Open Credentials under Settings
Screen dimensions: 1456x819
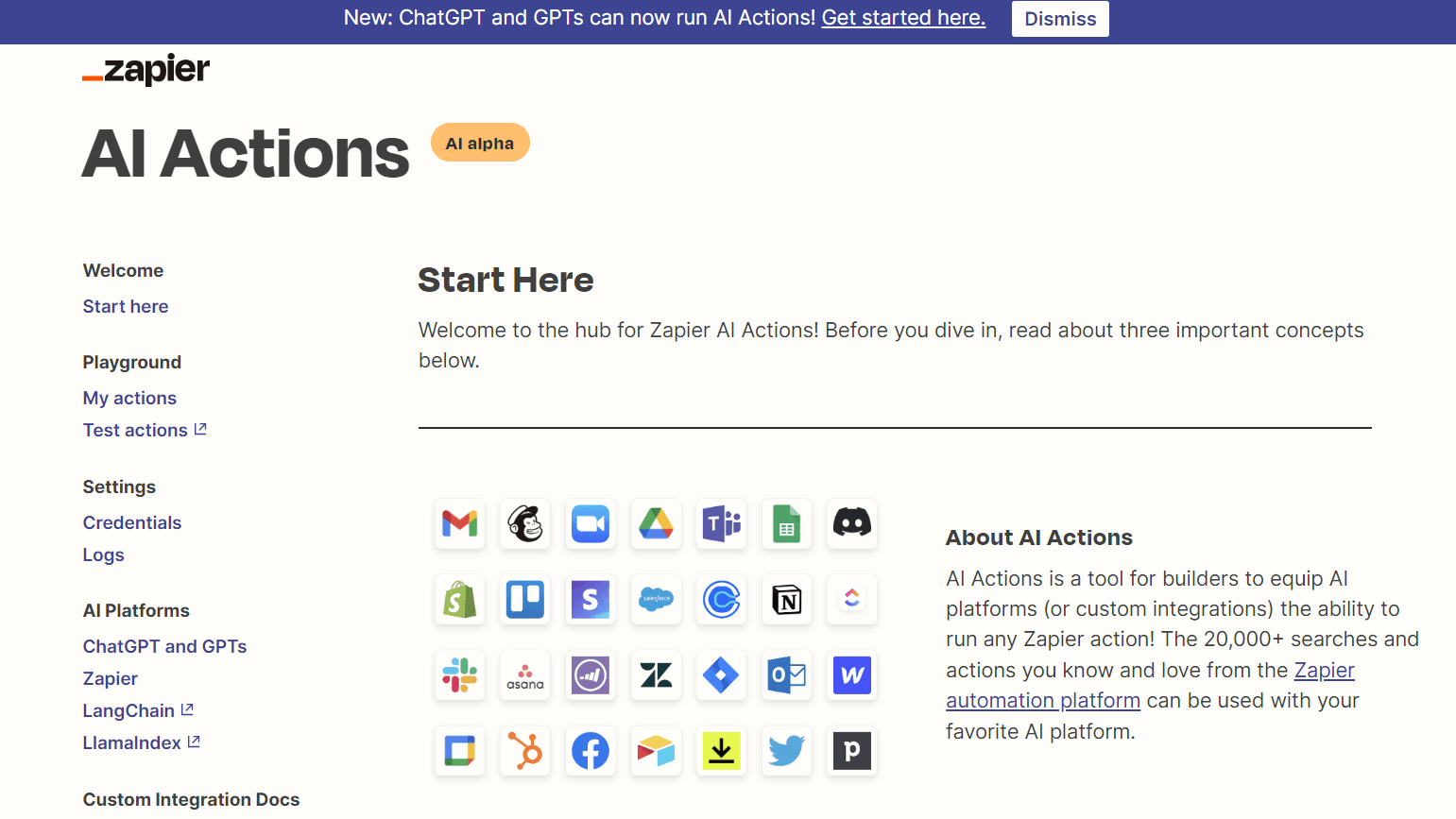click(x=131, y=522)
